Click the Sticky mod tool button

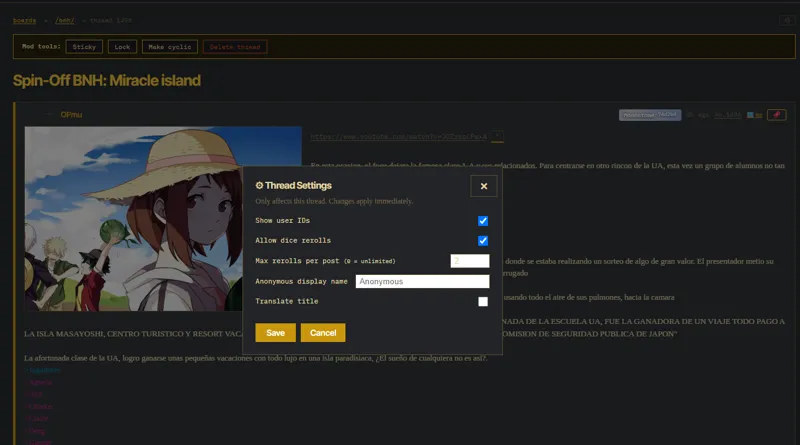click(x=84, y=47)
